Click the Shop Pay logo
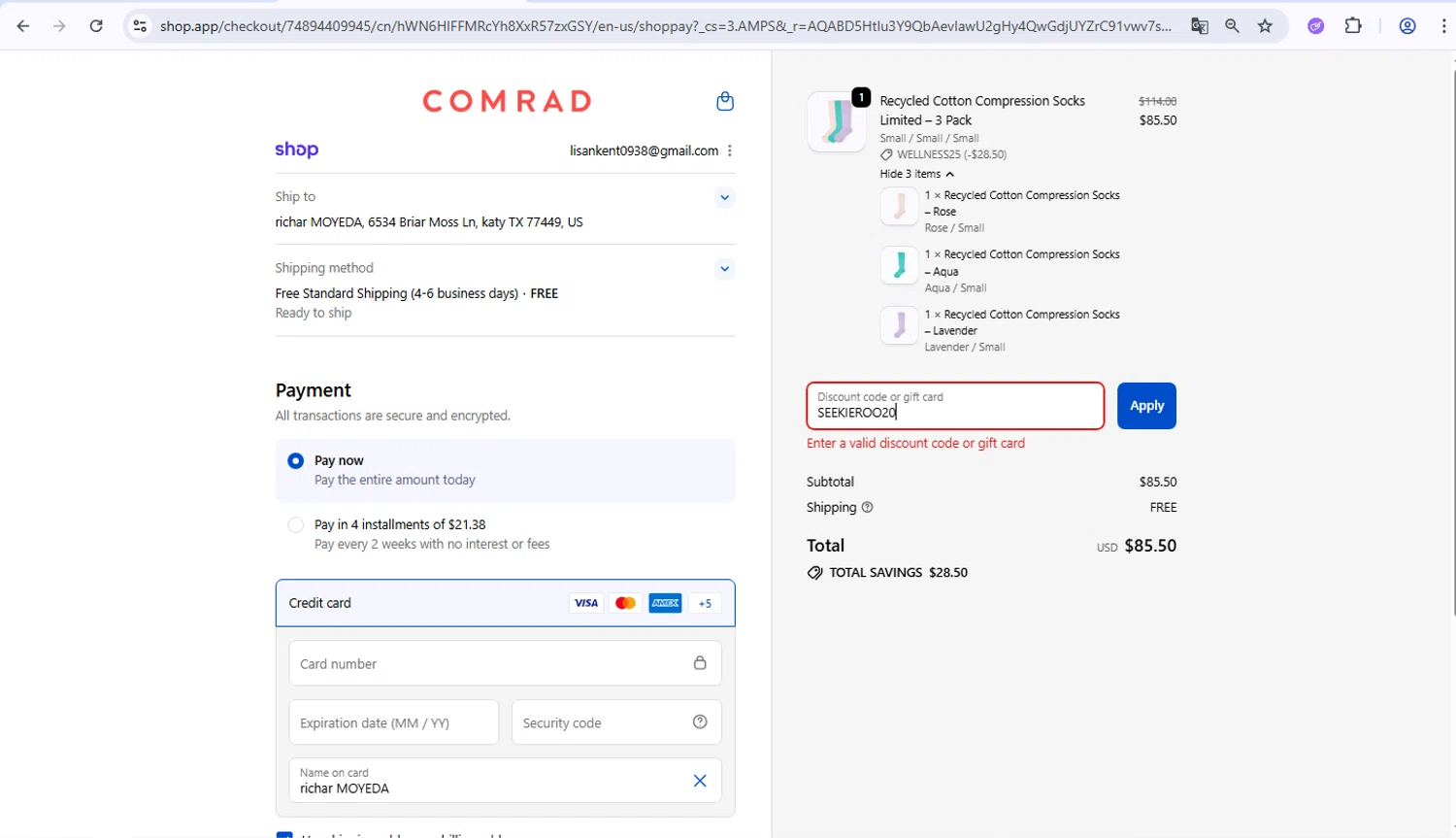 click(297, 150)
